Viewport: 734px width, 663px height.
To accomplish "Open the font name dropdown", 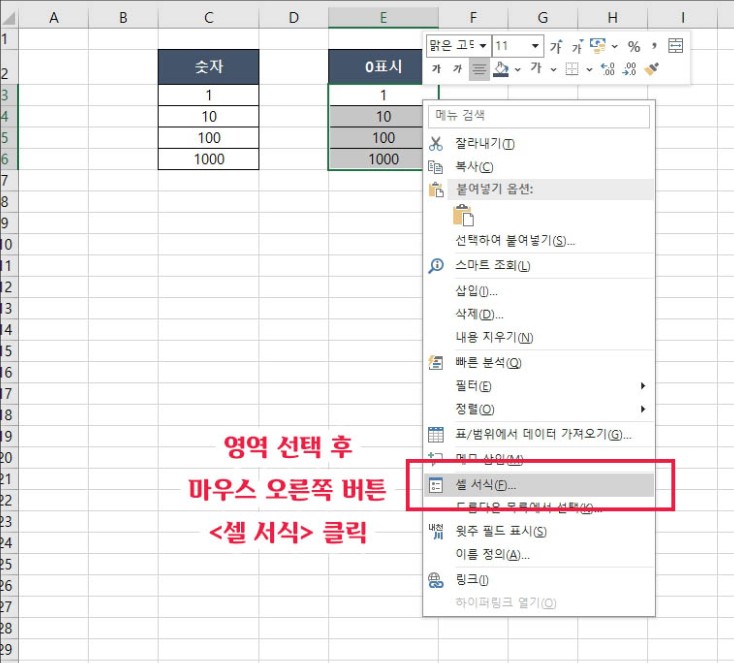I will point(484,46).
